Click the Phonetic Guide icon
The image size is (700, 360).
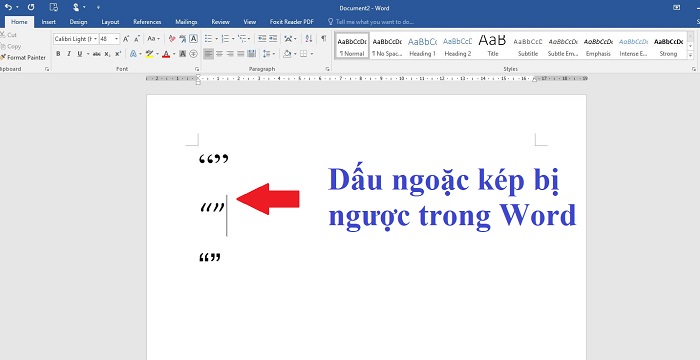point(183,39)
